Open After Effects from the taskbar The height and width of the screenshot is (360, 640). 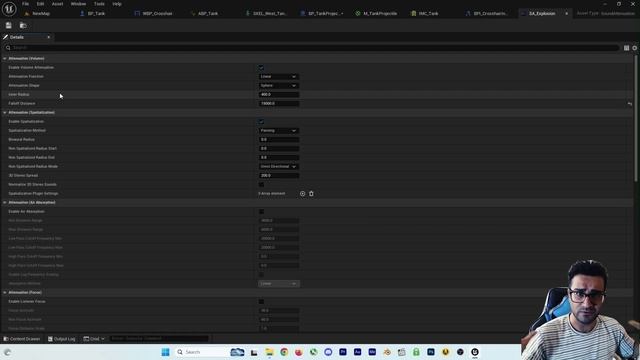tap(358, 352)
